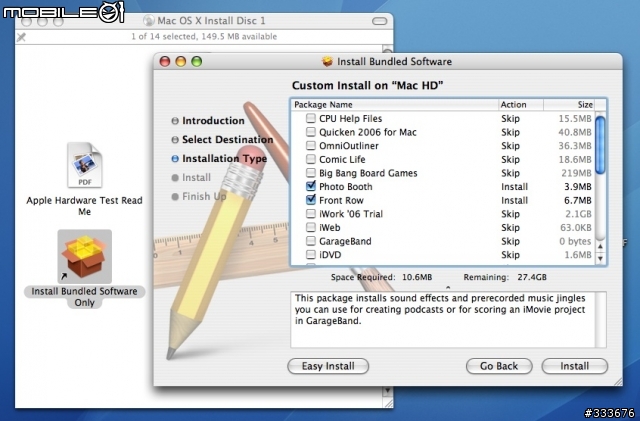The height and width of the screenshot is (421, 640).
Task: Click the Install Bundled Software title bar
Action: point(388,62)
